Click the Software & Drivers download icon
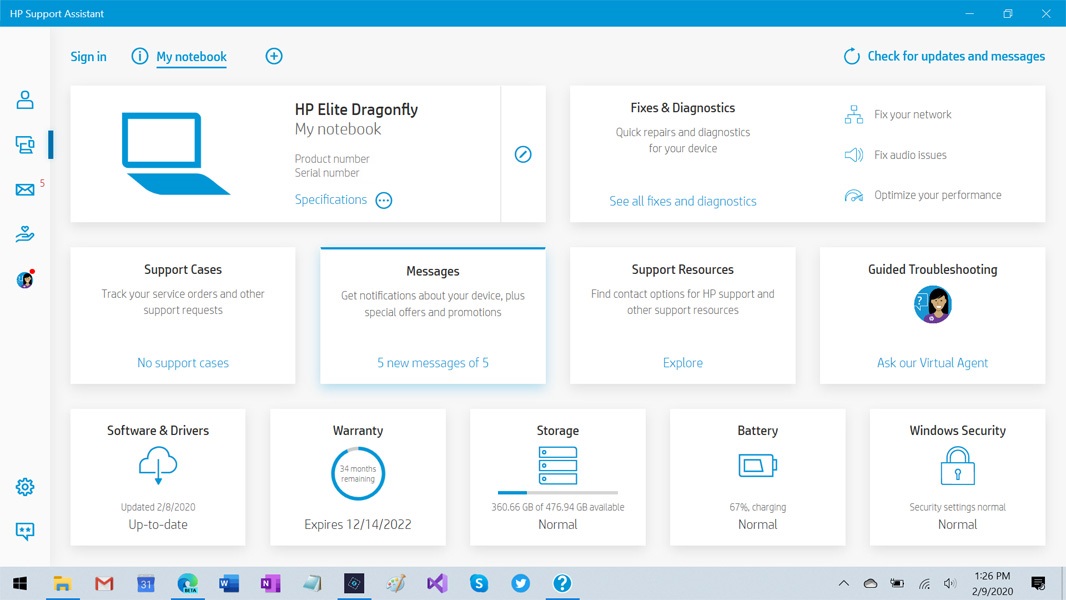 click(158, 466)
